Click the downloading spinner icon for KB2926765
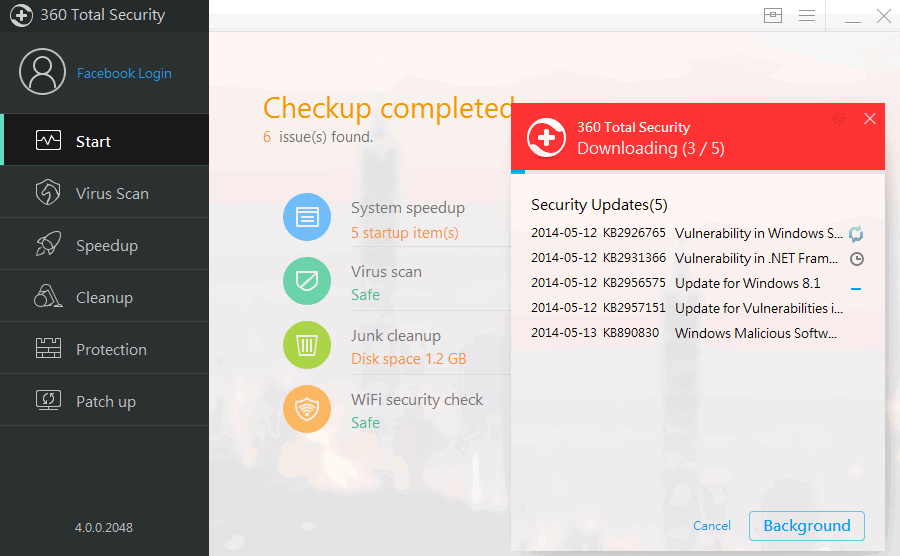 (x=856, y=234)
